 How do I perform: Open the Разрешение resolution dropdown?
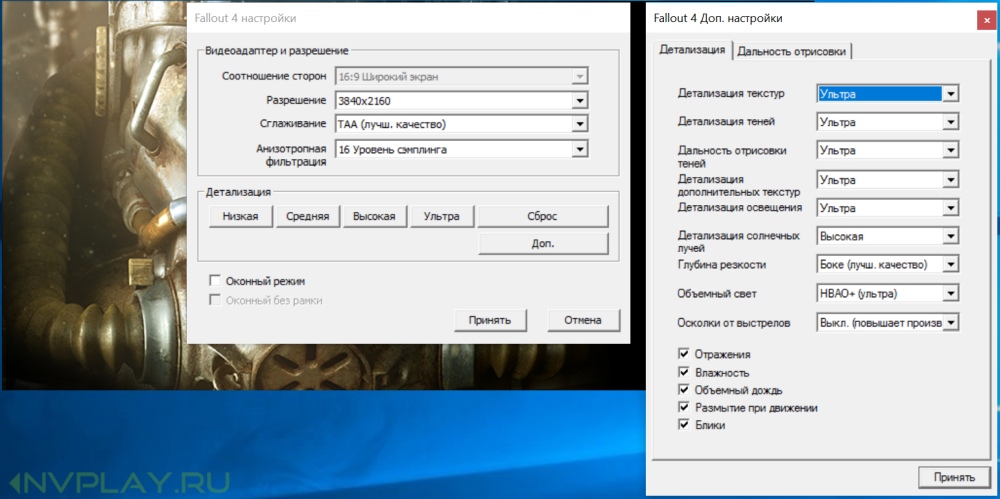click(461, 101)
